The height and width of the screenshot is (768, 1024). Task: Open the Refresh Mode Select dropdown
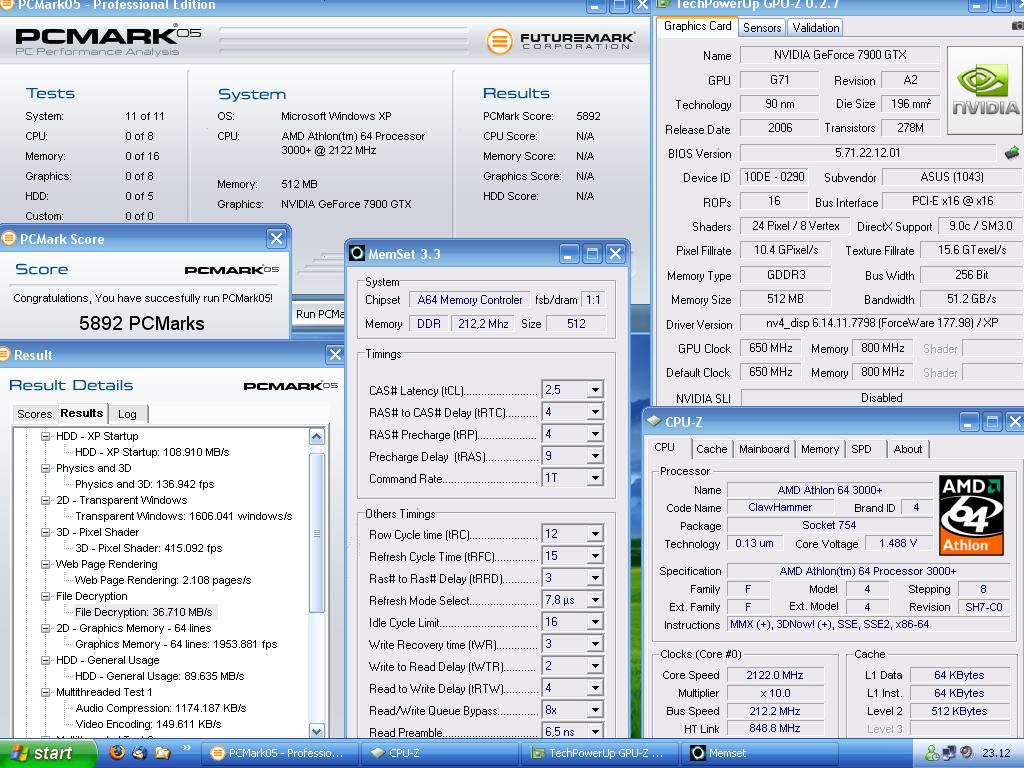coord(595,600)
